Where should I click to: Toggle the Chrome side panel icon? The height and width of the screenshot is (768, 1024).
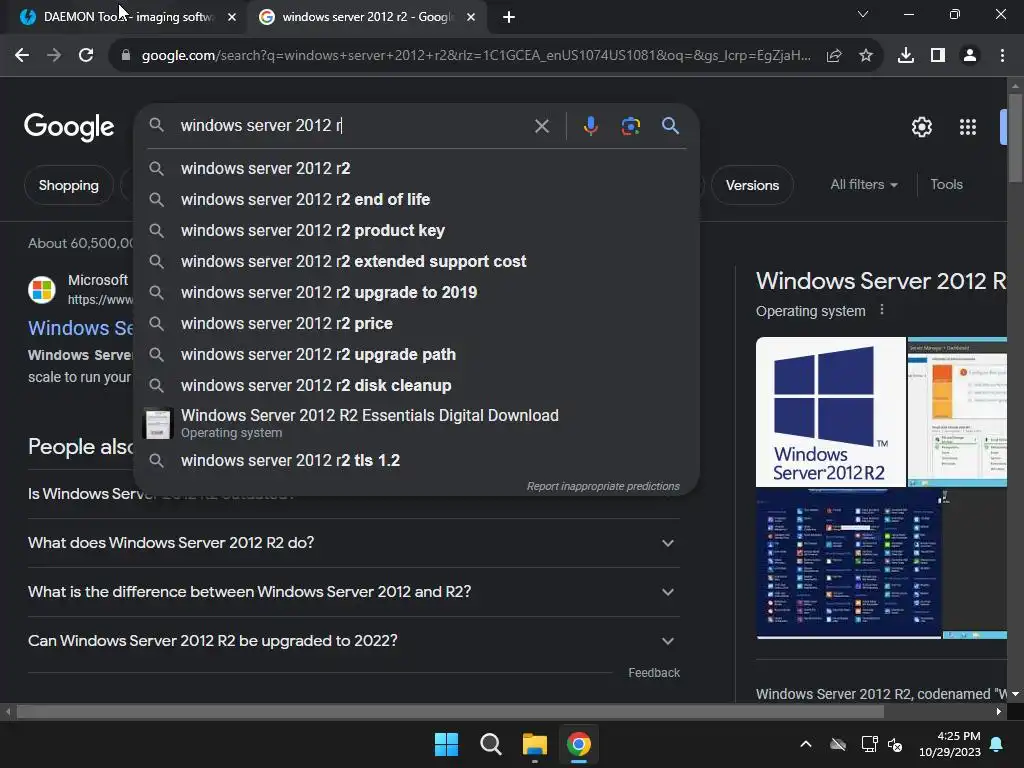coord(938,56)
